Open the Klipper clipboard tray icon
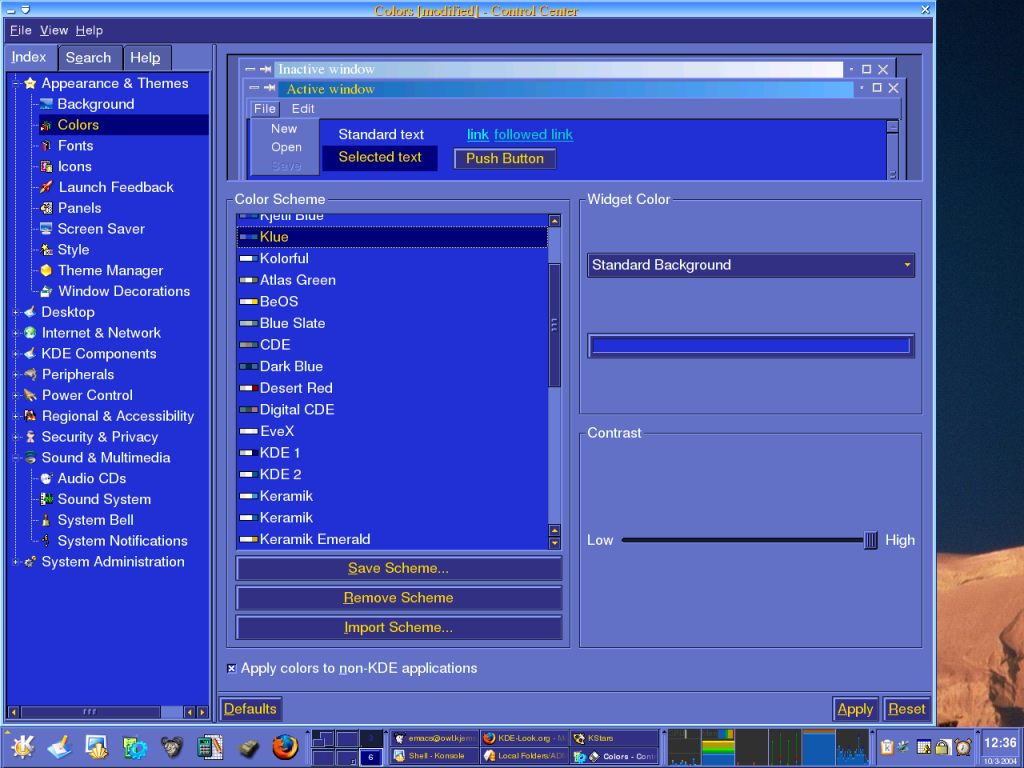 point(886,747)
